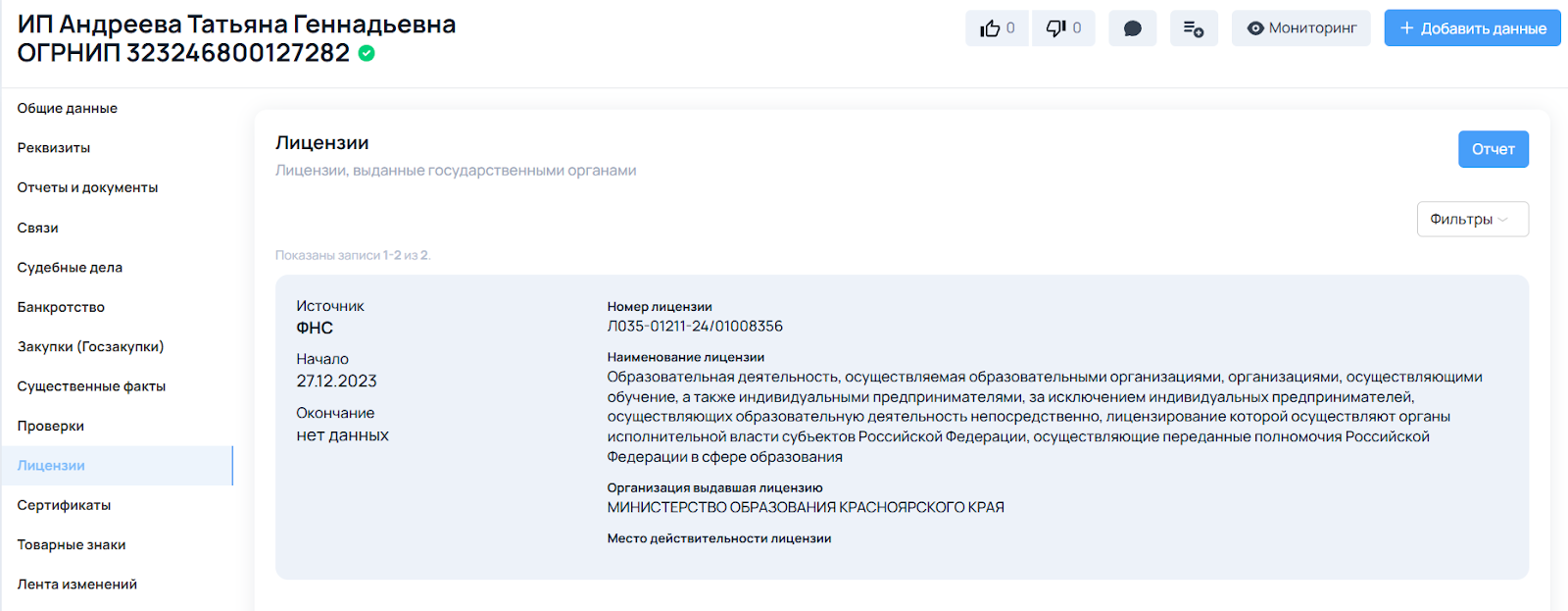This screenshot has width=1568, height=611.
Task: Click МИНИСТЕРСТВО ОБРАЗОВАНИЯ КРАСНОЯРСКОГО КРАЯ text
Action: click(806, 507)
